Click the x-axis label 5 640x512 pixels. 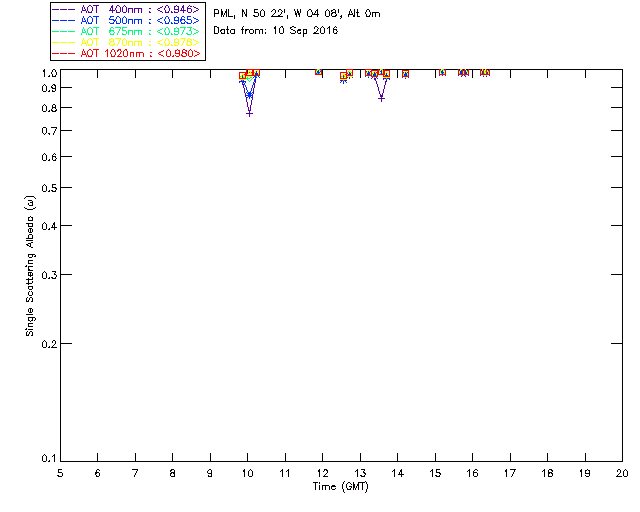[60, 473]
